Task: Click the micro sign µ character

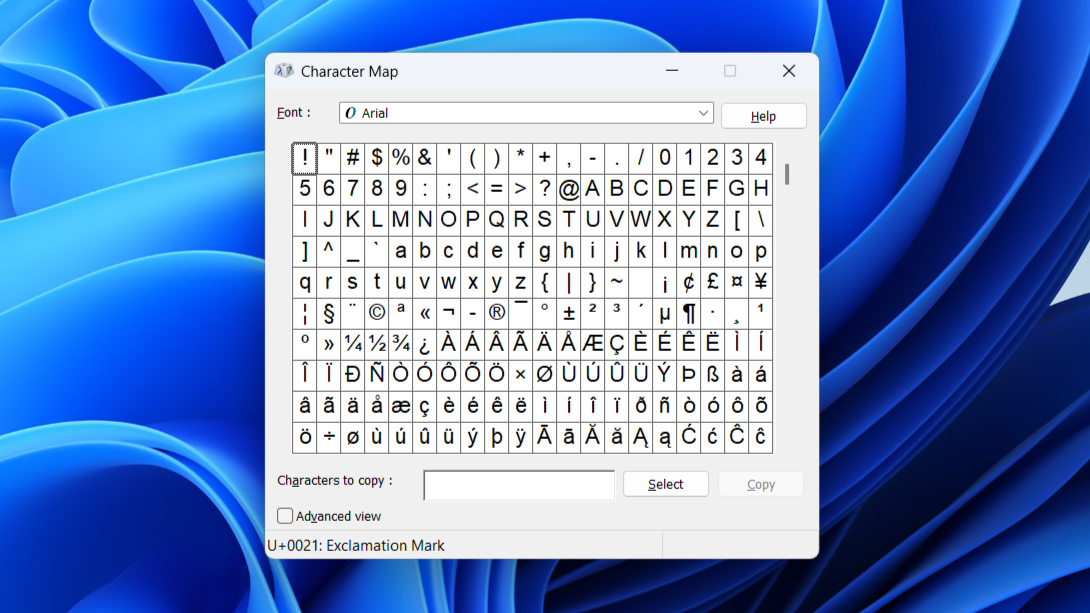Action: tap(665, 313)
